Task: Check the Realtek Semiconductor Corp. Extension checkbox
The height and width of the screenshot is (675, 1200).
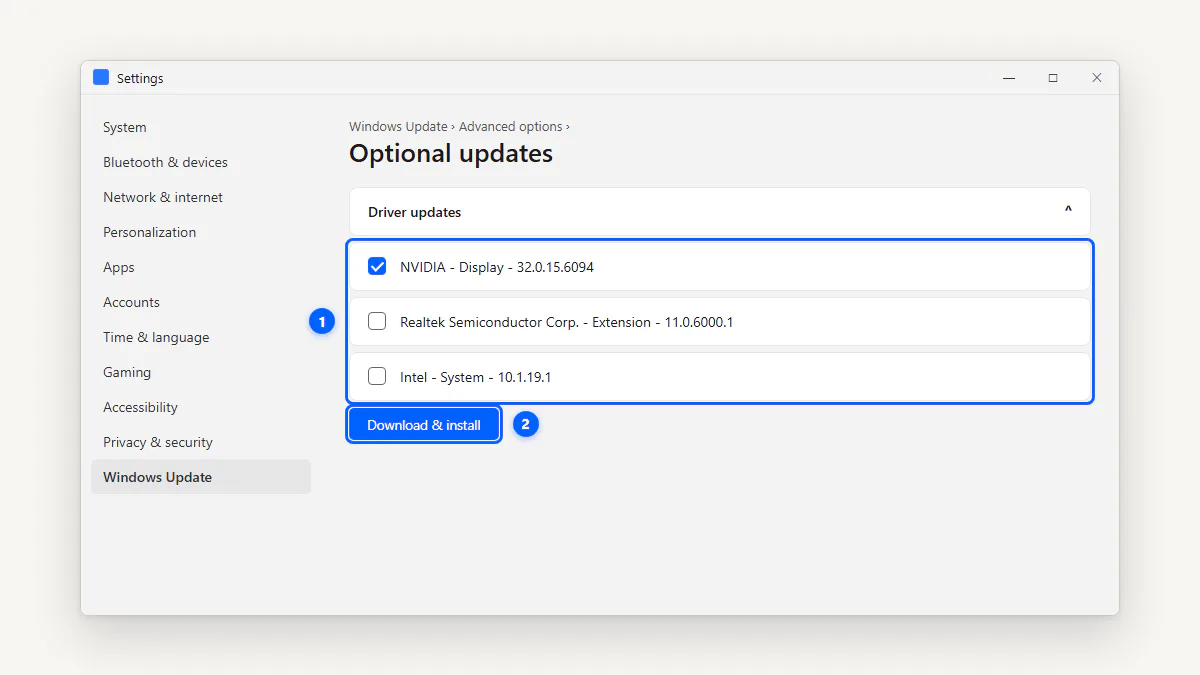Action: tap(377, 321)
